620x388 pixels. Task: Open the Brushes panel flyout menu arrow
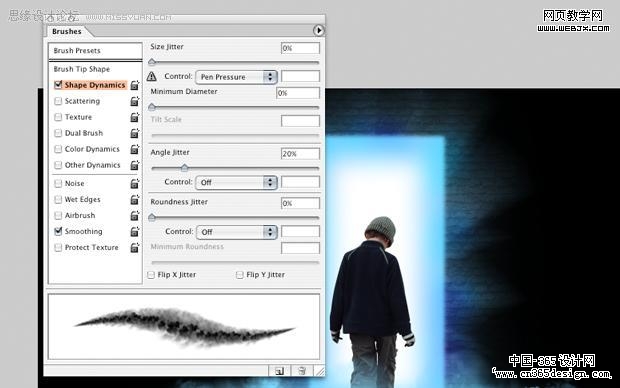(318, 30)
